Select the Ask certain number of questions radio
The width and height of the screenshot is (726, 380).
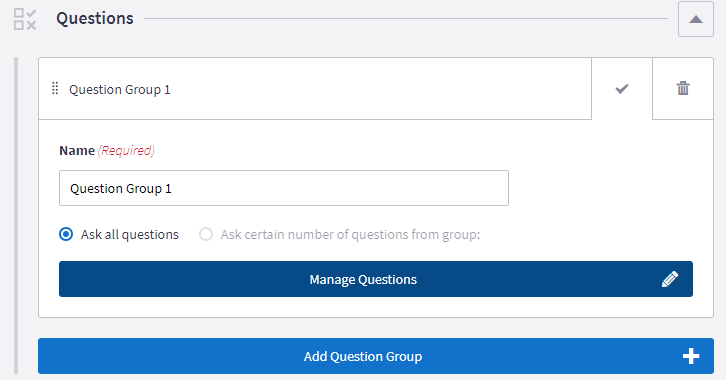pos(206,234)
